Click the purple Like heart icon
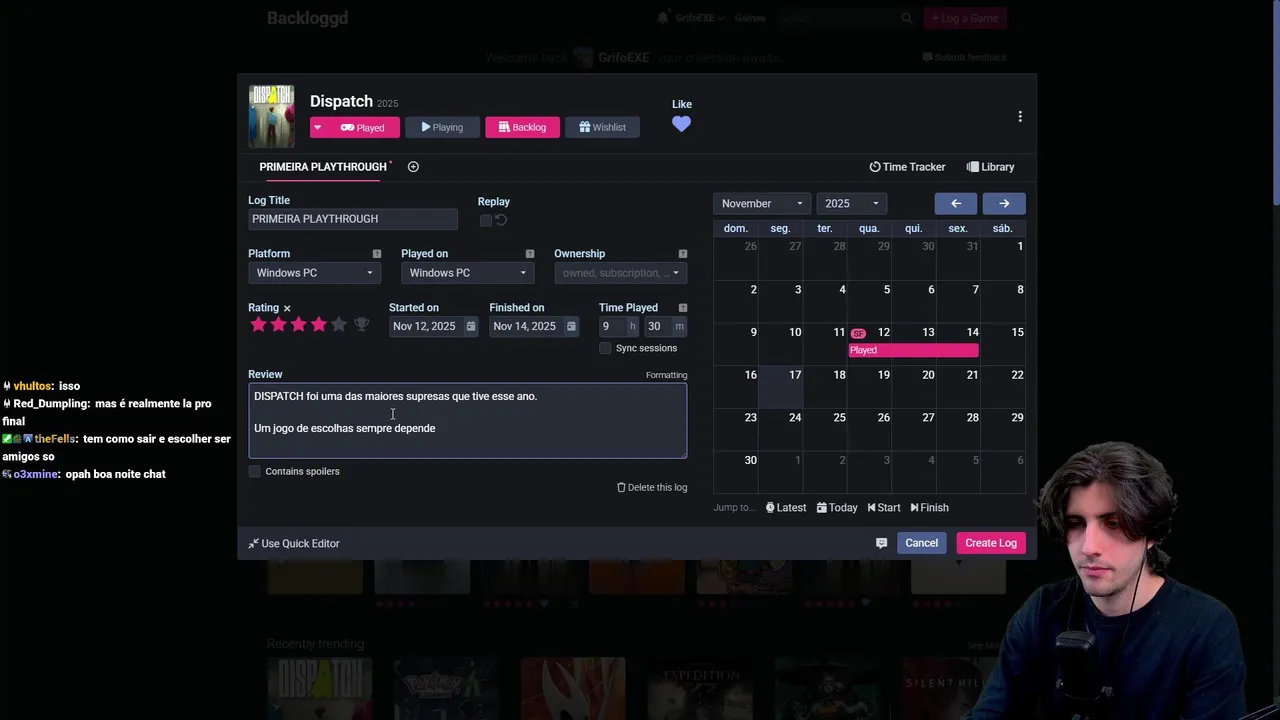The image size is (1280, 720). (x=681, y=124)
